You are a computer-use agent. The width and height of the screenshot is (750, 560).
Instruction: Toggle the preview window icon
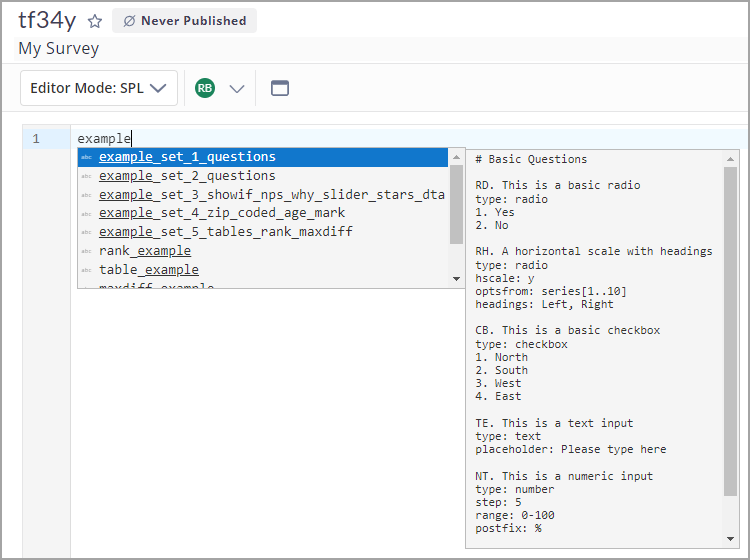click(x=280, y=88)
